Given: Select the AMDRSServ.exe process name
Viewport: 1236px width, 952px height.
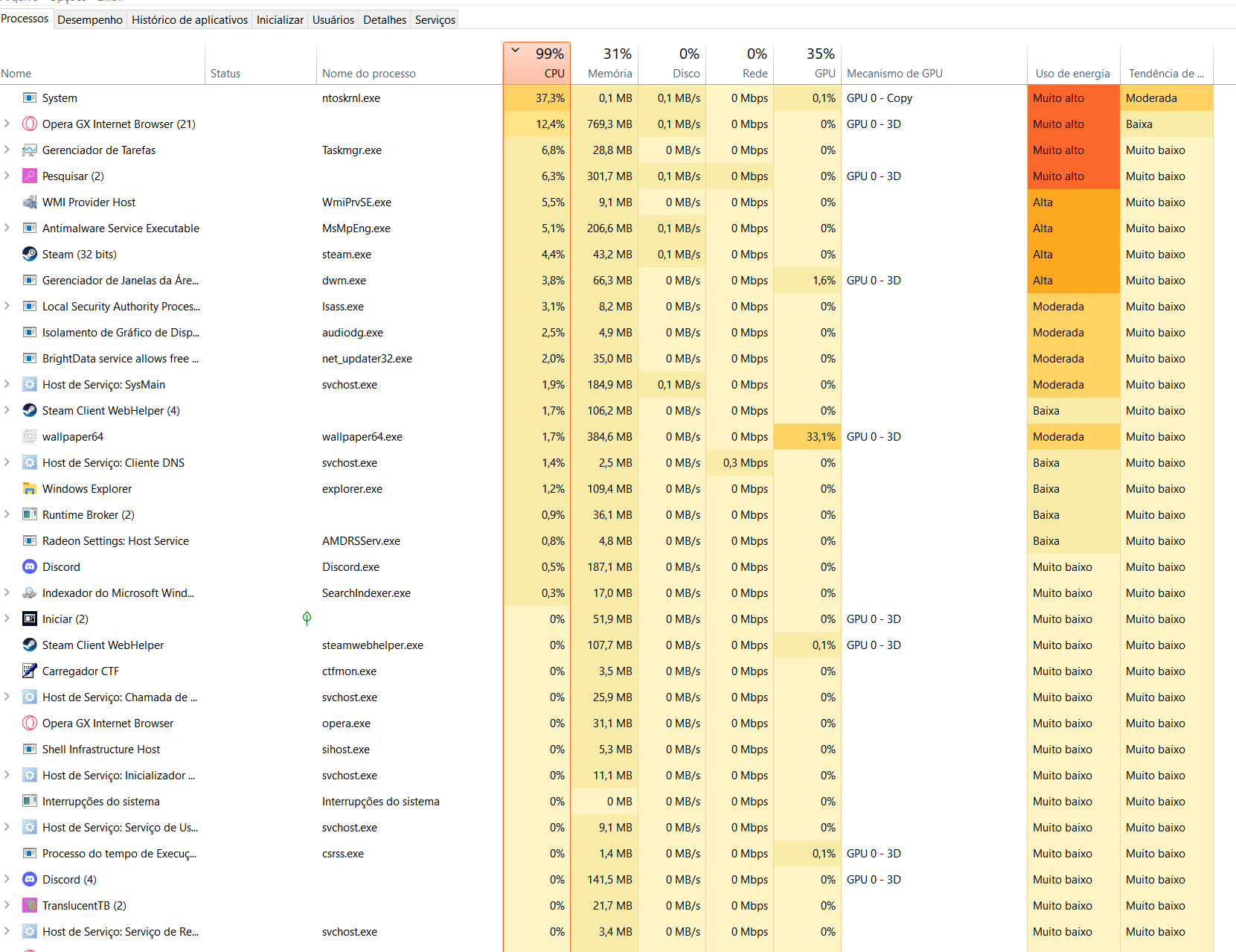Looking at the screenshot, I should (x=361, y=541).
